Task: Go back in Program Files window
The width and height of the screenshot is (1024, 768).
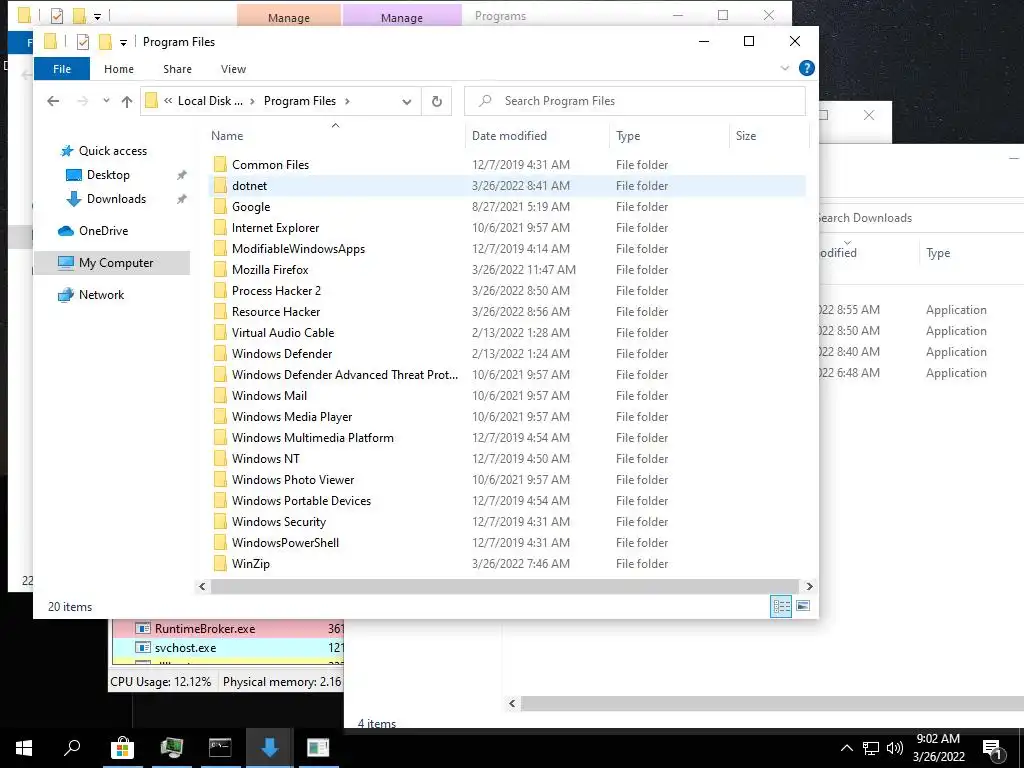Action: click(53, 101)
